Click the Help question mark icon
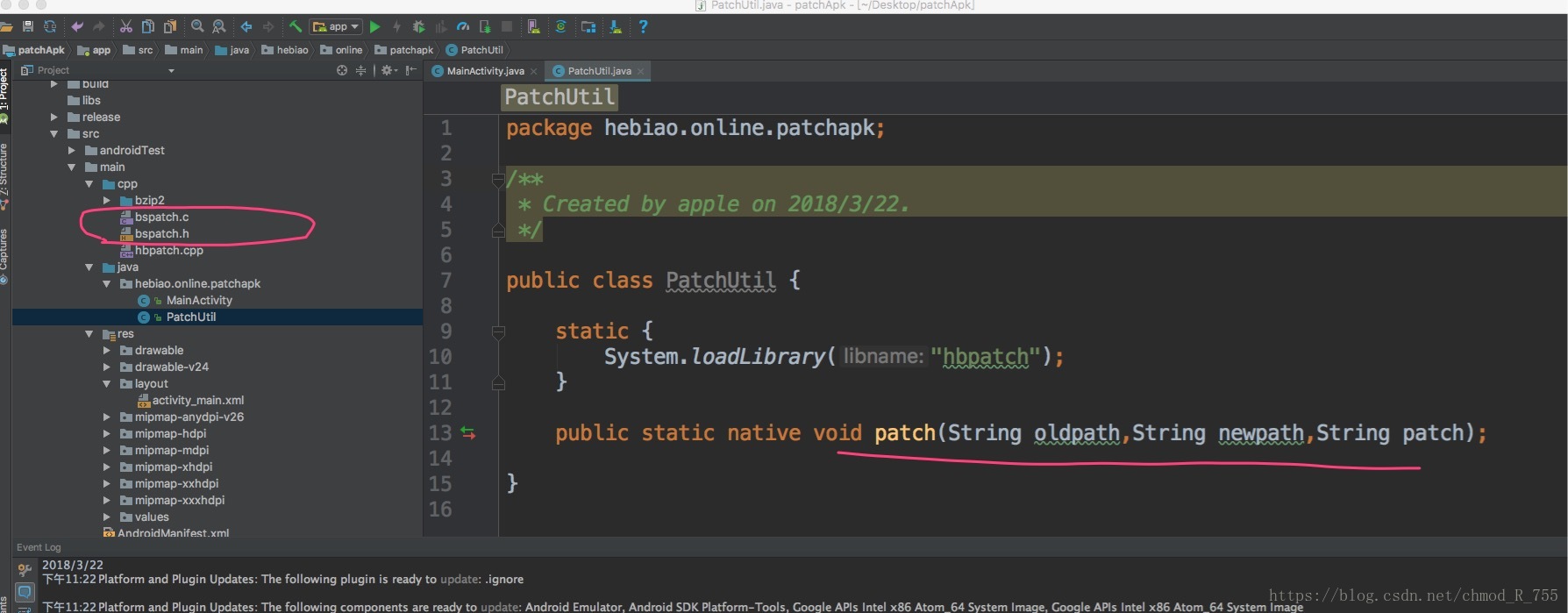The width and height of the screenshot is (1568, 613). point(644,26)
